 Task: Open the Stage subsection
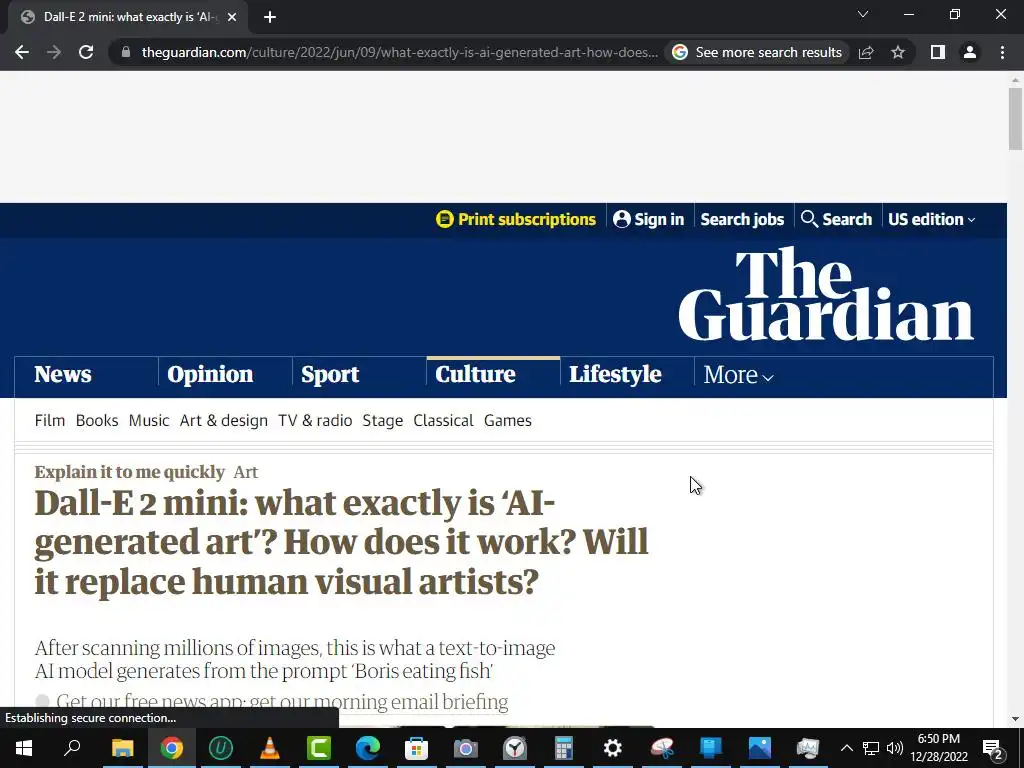(x=383, y=421)
